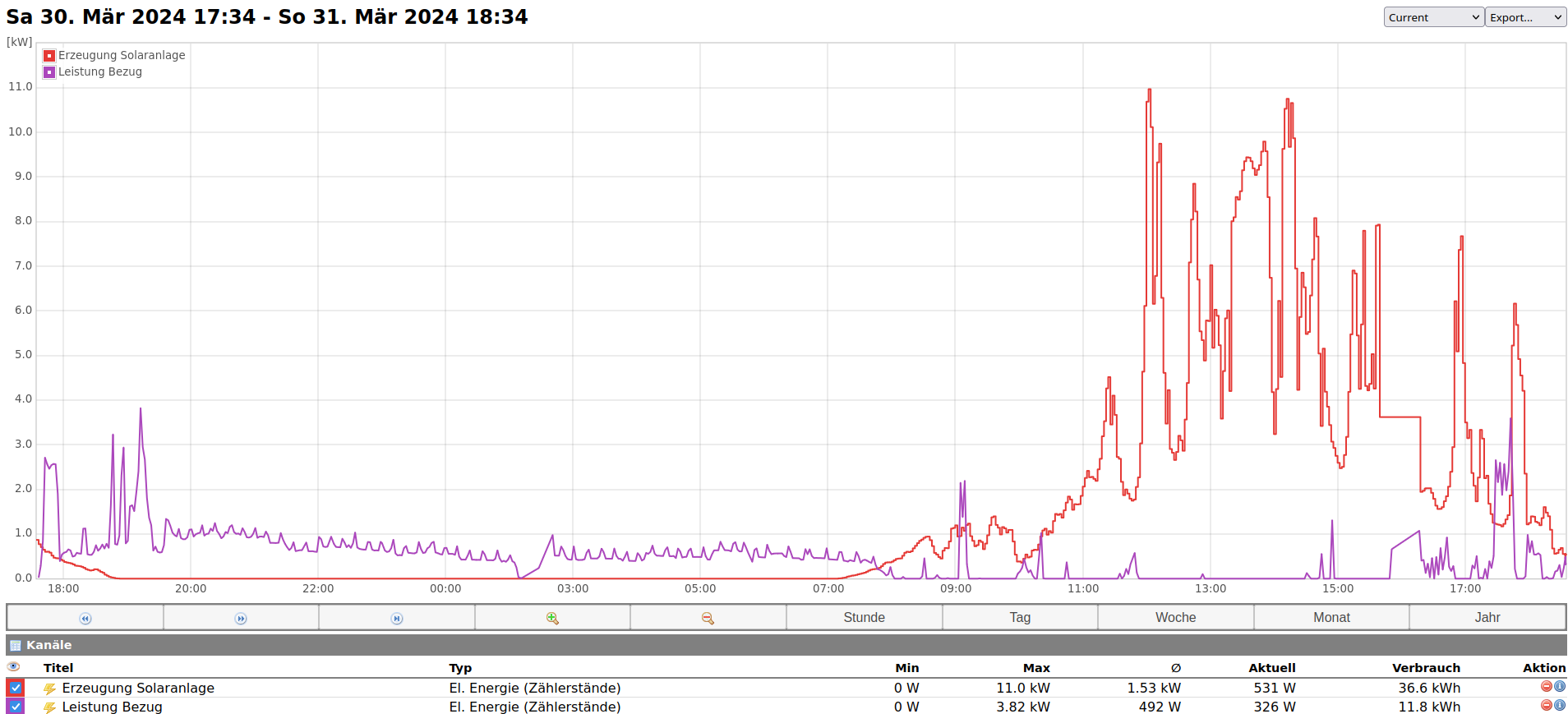Screen dimensions: 1568x714
Task: Switch the view to Woche
Action: point(1175,618)
